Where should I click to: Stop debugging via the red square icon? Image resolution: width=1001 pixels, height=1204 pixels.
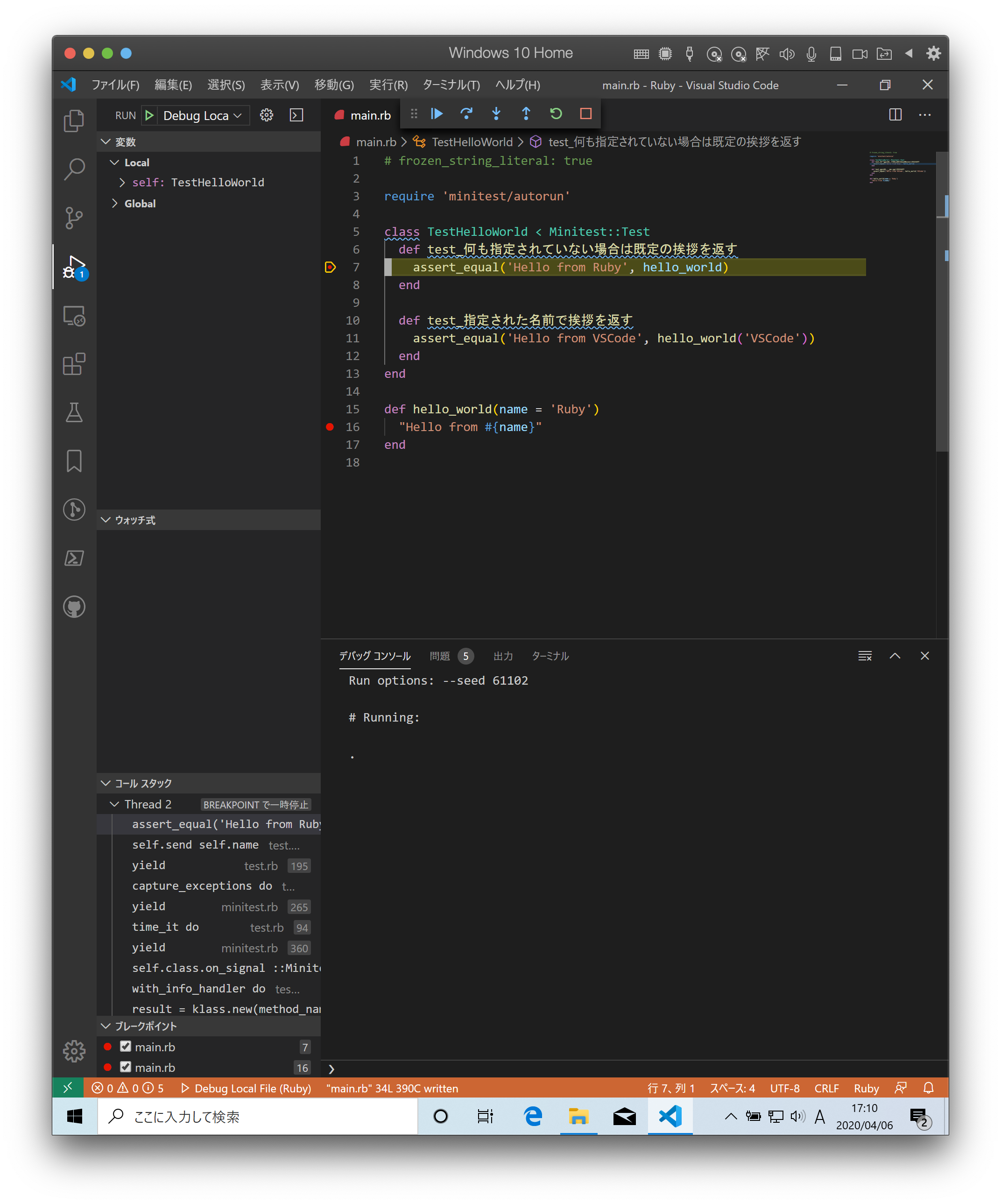pos(585,113)
